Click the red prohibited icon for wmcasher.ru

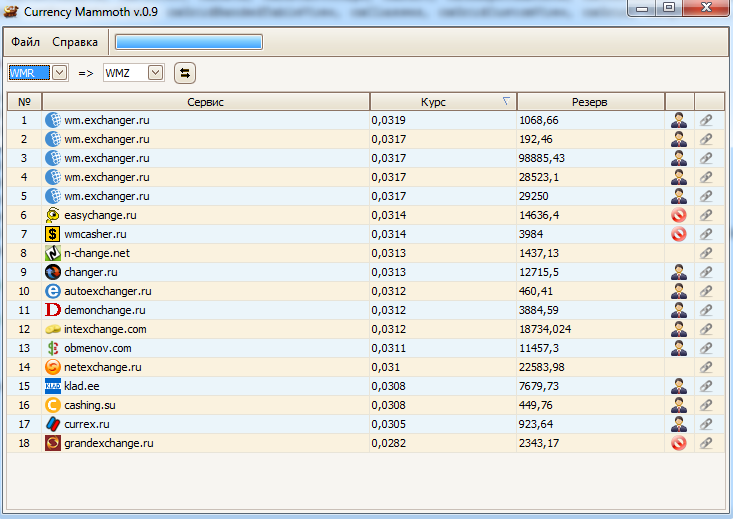[x=679, y=234]
